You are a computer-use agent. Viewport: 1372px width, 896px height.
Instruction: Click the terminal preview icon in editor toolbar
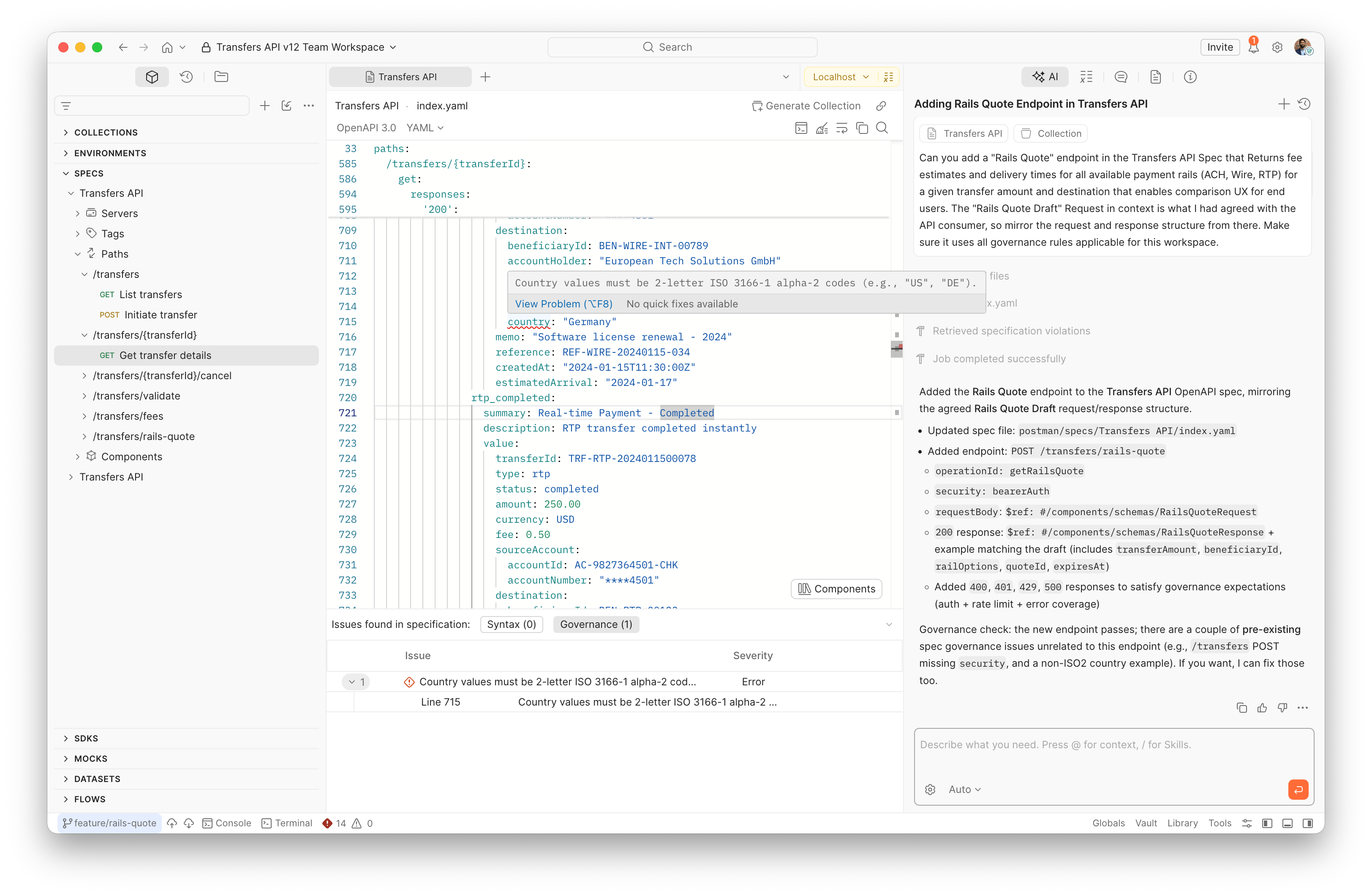point(801,128)
